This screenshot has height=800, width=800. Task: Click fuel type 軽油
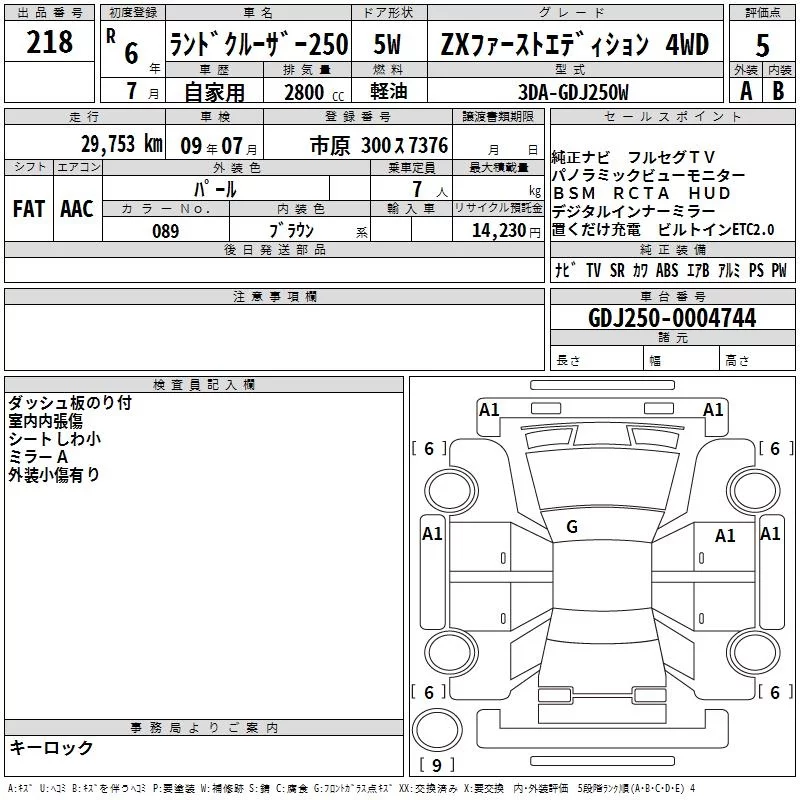click(389, 91)
